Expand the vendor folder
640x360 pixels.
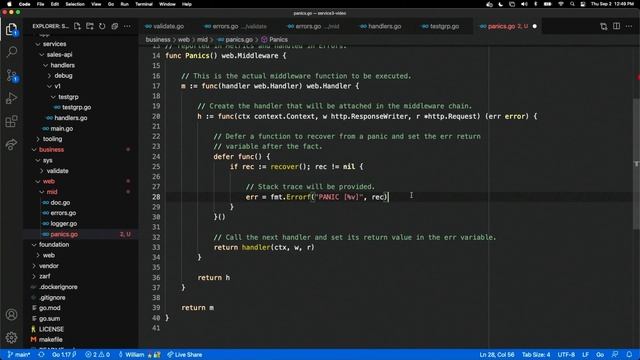point(49,266)
